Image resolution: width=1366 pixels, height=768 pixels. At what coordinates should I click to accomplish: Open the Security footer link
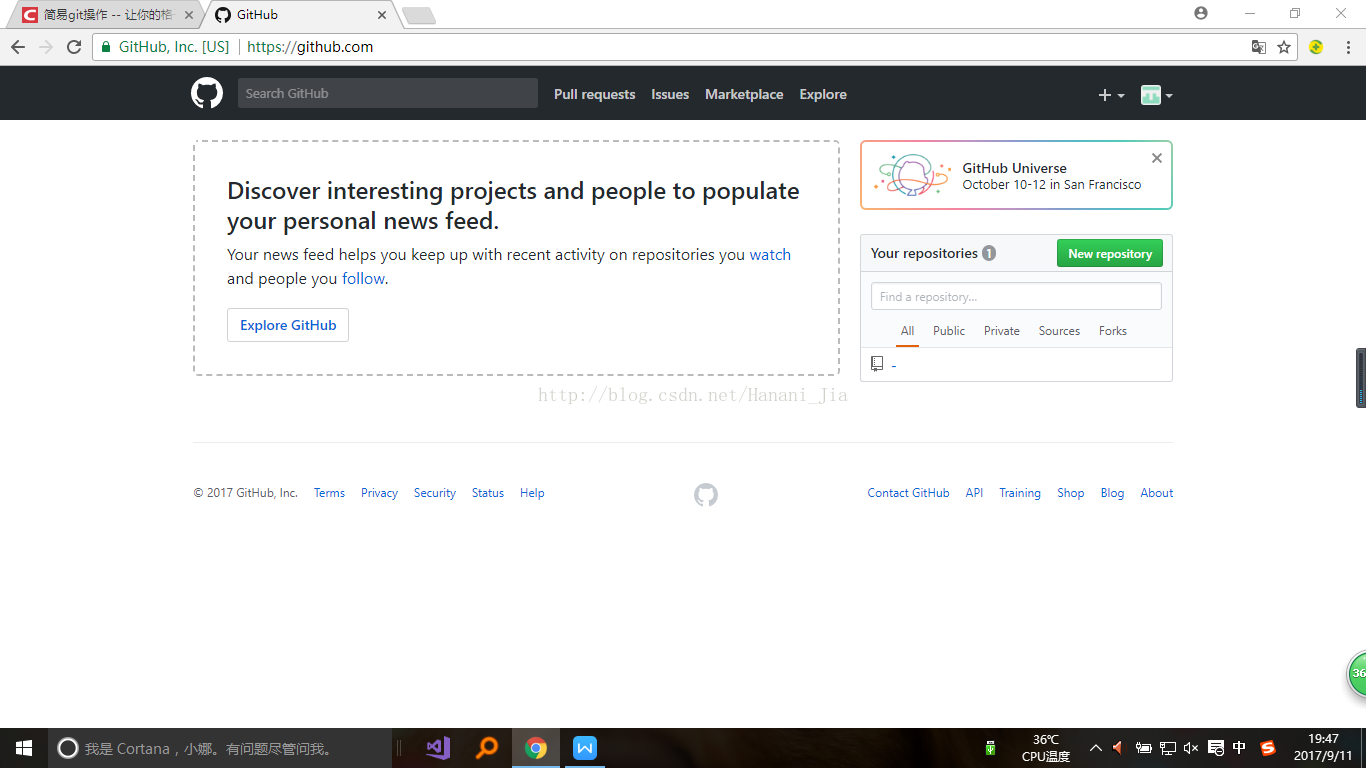[x=435, y=493]
